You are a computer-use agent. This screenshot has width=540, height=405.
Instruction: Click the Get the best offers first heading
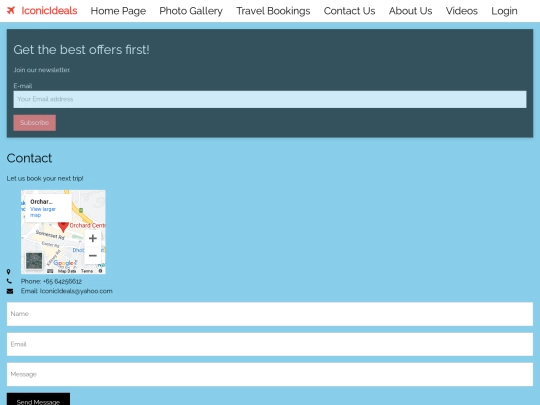82,50
